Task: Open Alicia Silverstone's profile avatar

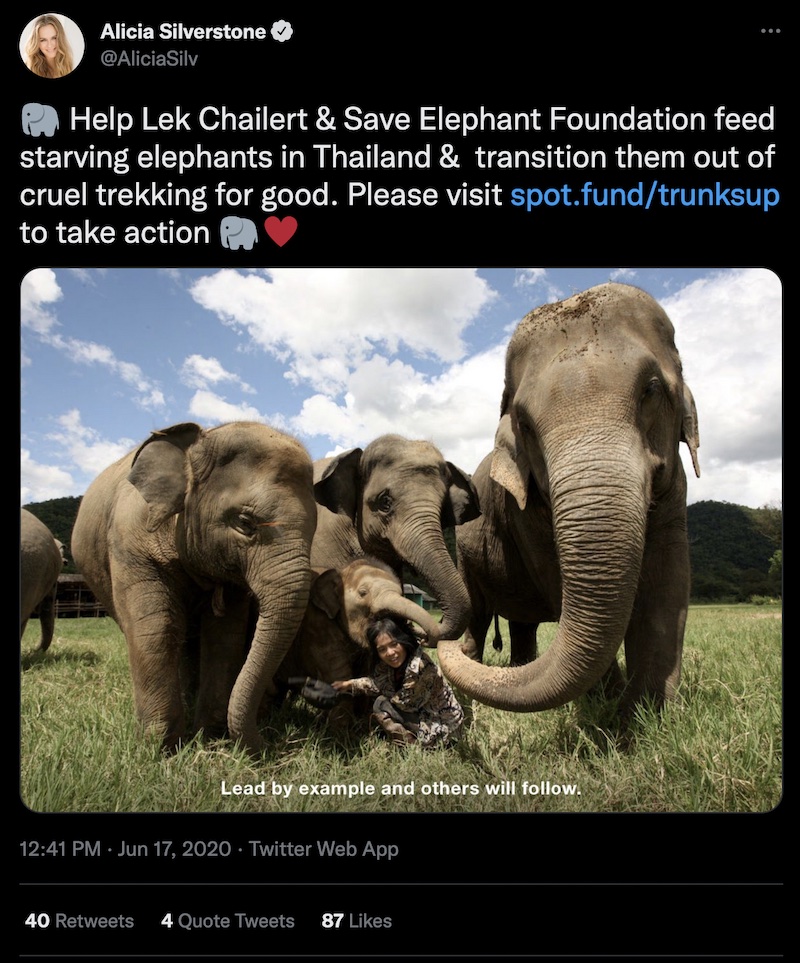Action: [52, 45]
